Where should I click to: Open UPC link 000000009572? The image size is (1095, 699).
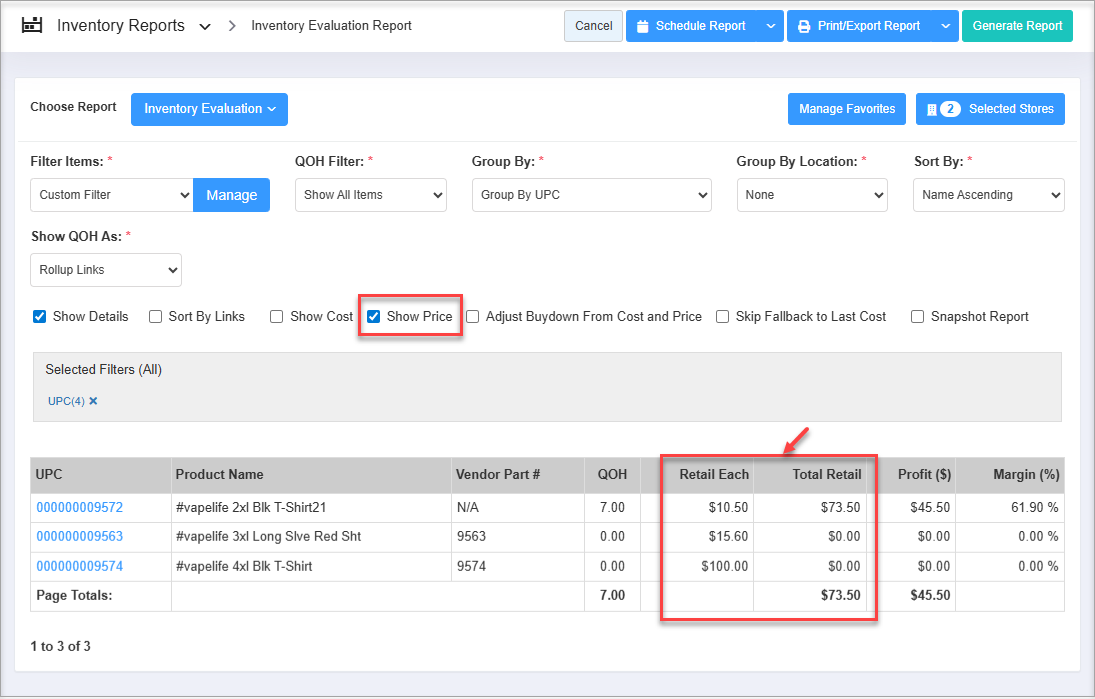[80, 508]
